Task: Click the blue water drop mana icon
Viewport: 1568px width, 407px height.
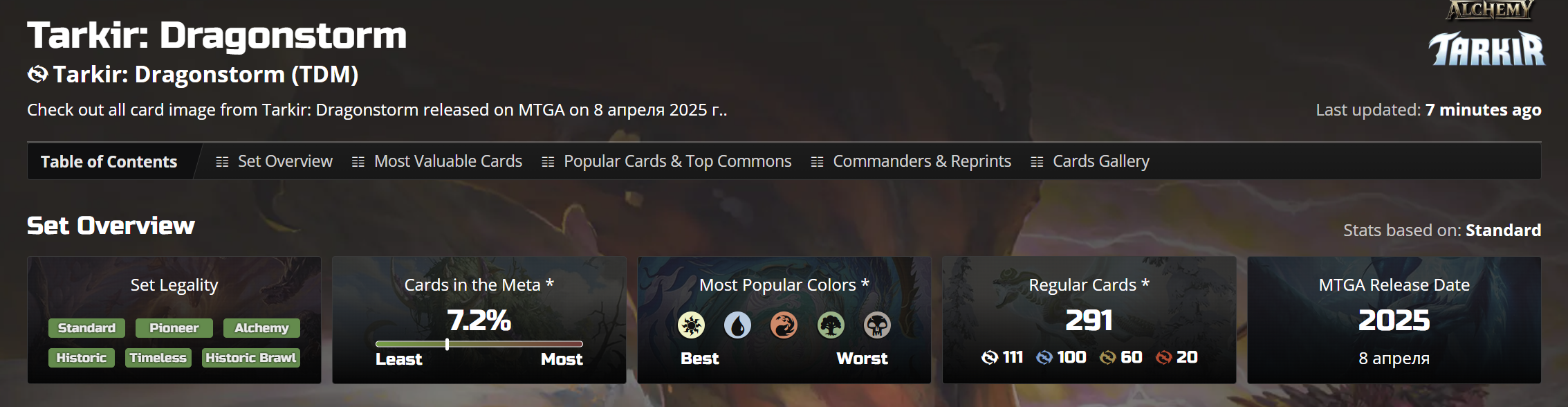Action: [737, 325]
